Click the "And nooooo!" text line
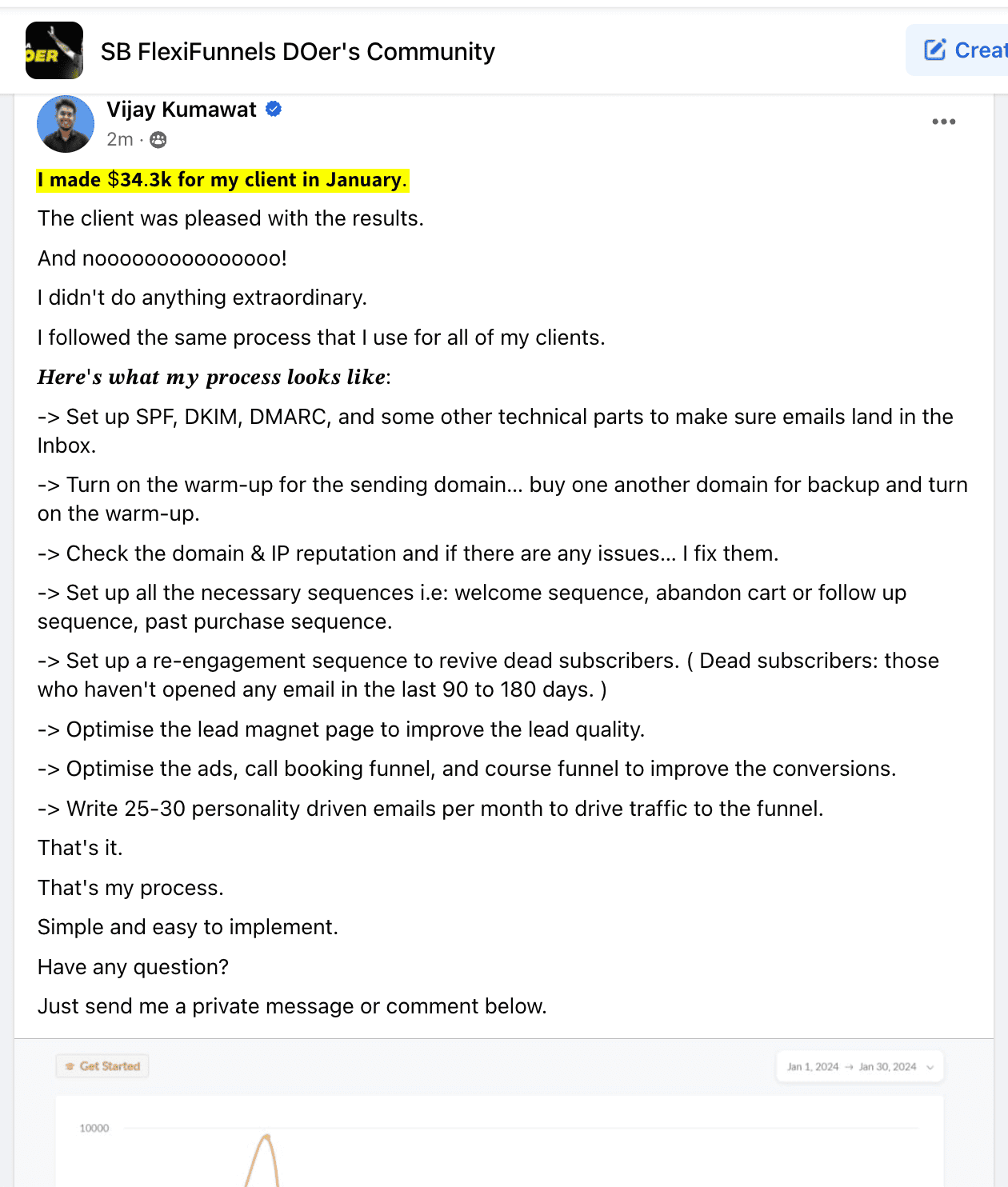 (162, 258)
